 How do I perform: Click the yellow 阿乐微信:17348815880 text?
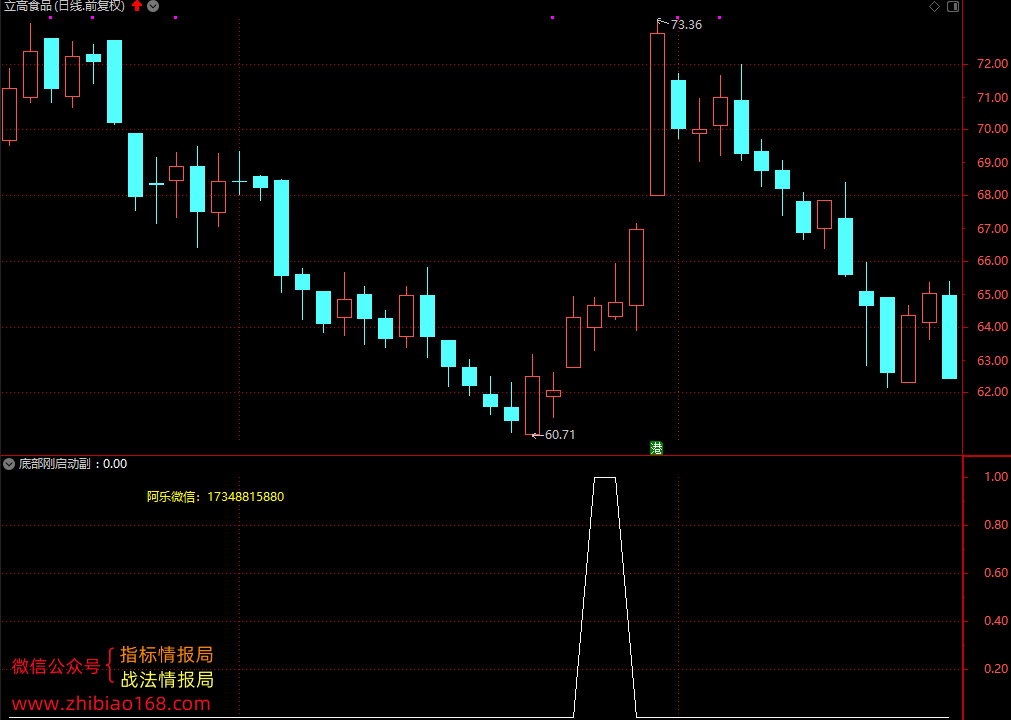pos(215,497)
